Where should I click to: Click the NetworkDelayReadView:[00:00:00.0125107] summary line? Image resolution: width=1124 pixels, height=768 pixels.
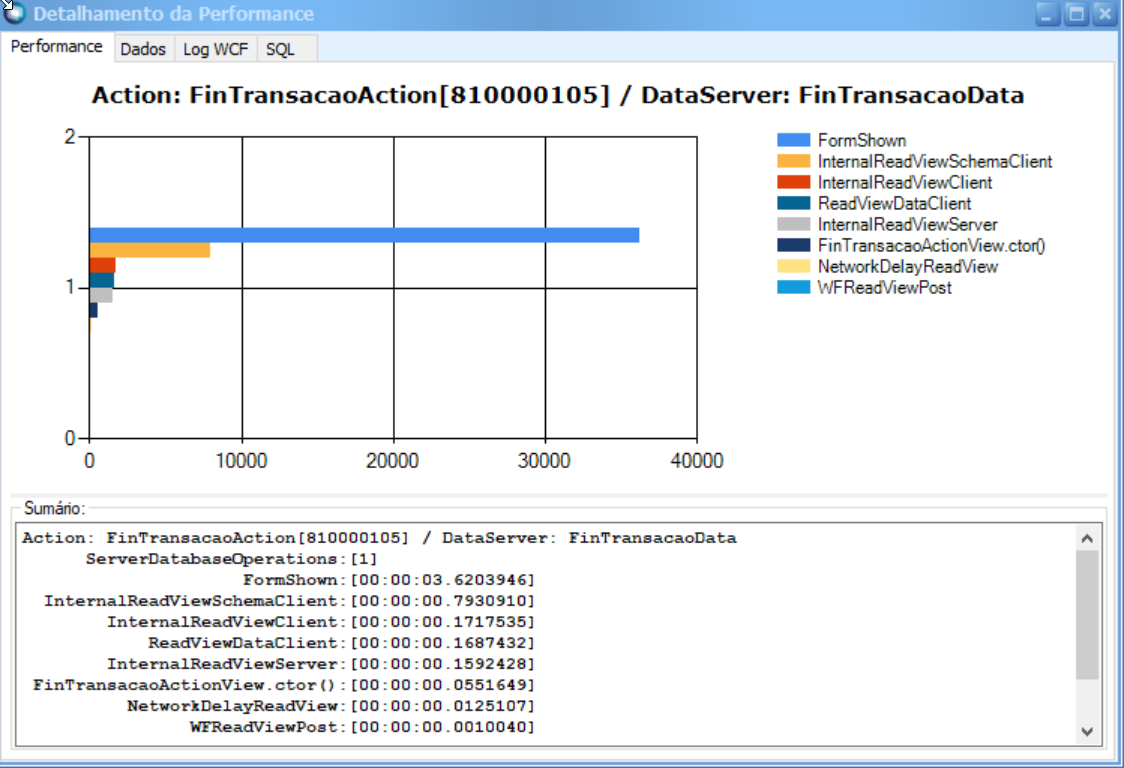coord(331,706)
